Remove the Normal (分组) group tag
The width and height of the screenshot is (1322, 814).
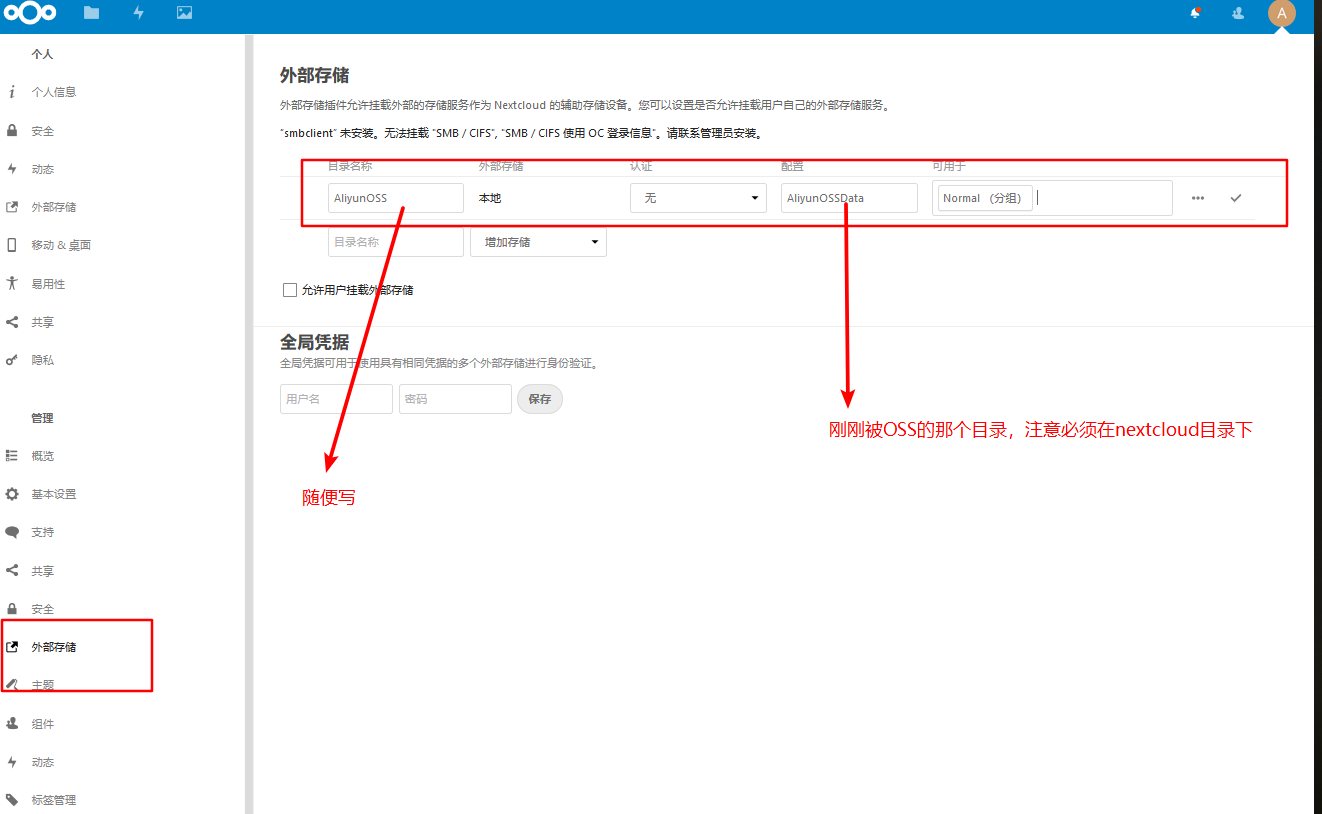pos(985,198)
